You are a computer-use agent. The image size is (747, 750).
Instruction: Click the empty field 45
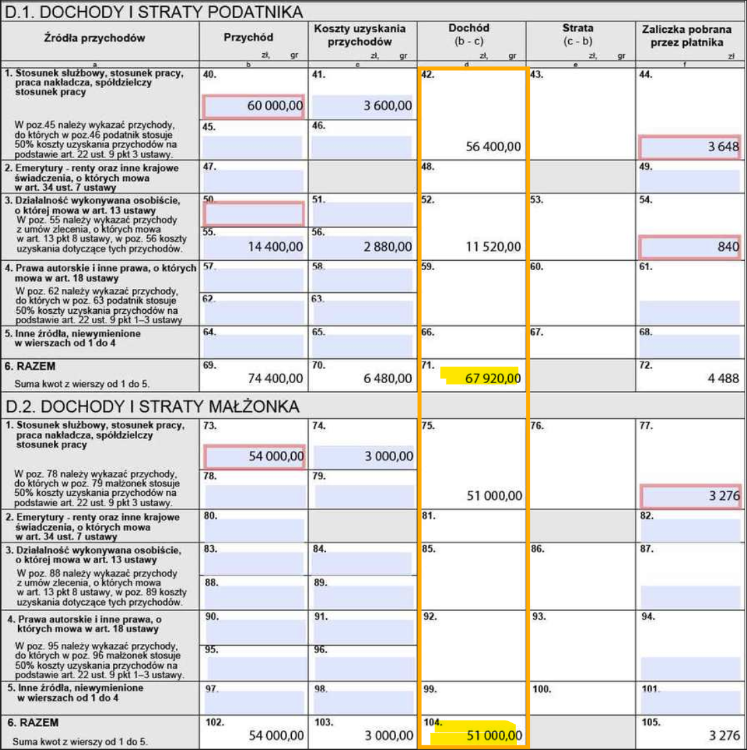253,147
